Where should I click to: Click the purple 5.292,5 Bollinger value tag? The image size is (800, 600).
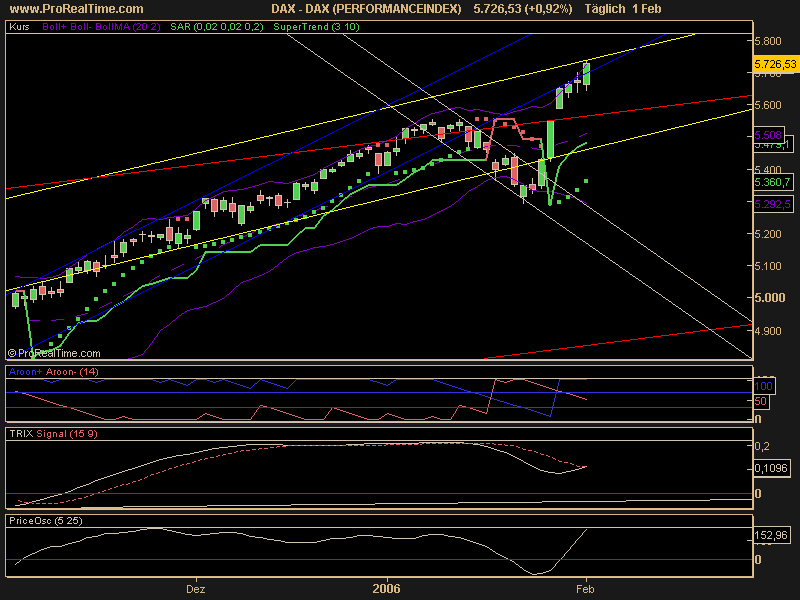pos(773,204)
